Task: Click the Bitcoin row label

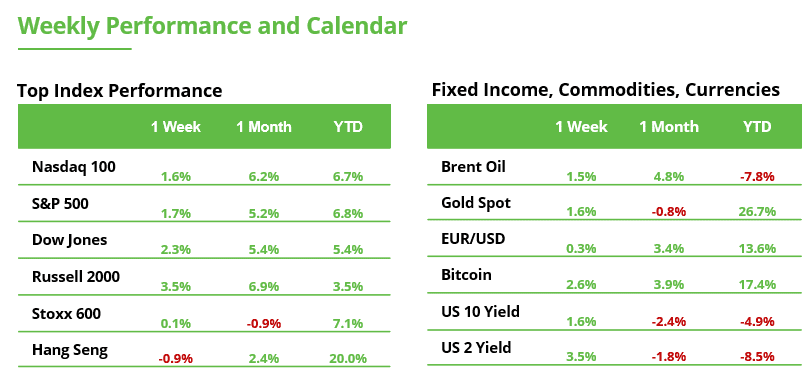Action: 466,275
